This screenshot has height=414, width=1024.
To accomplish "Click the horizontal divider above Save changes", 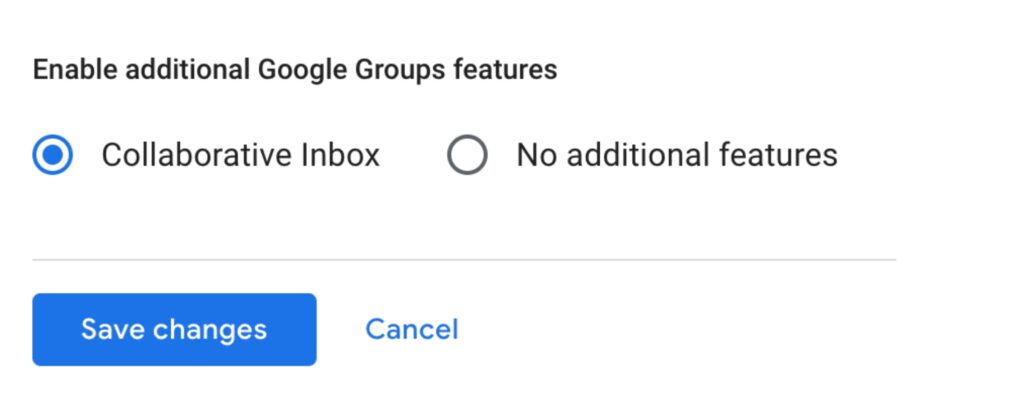I will (x=464, y=260).
